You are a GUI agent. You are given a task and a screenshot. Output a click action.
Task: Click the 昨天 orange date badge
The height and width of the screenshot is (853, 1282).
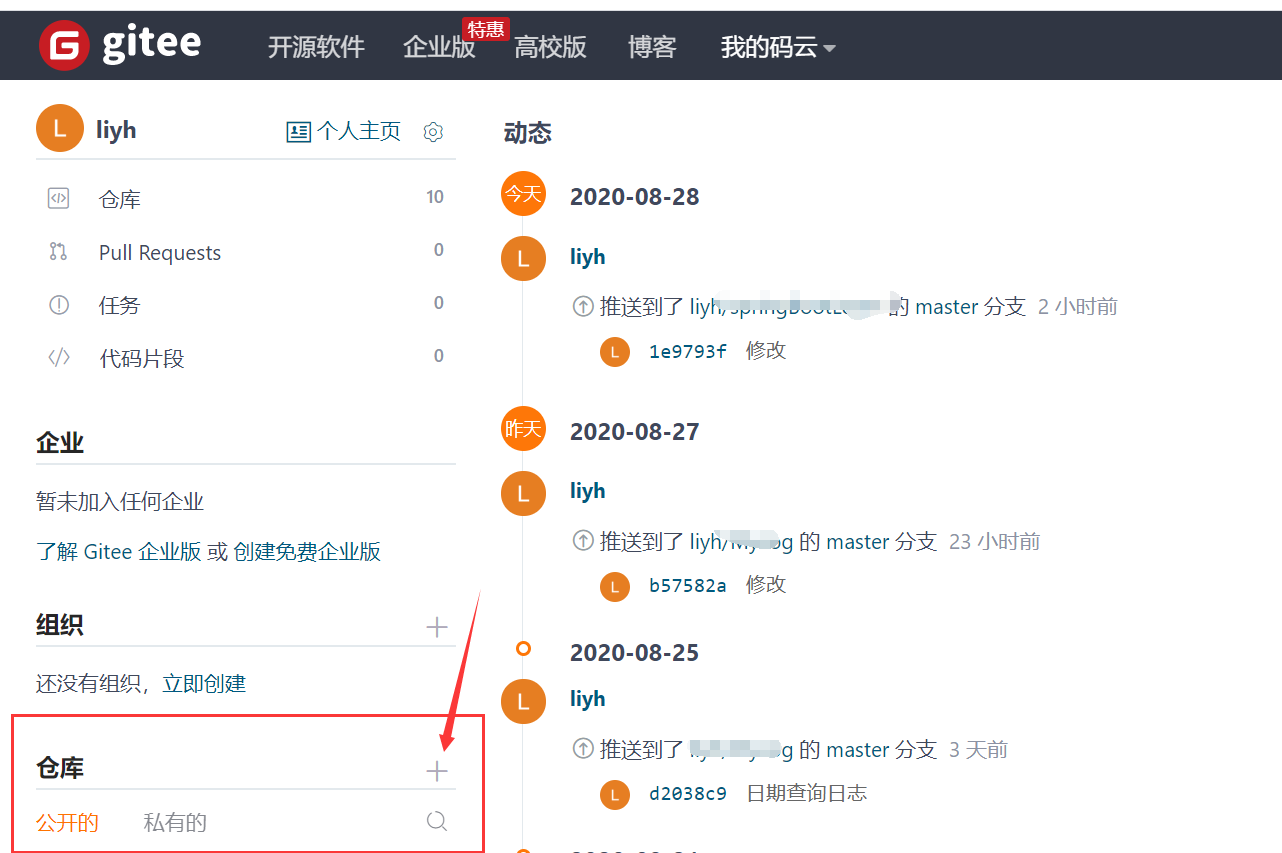tap(523, 429)
